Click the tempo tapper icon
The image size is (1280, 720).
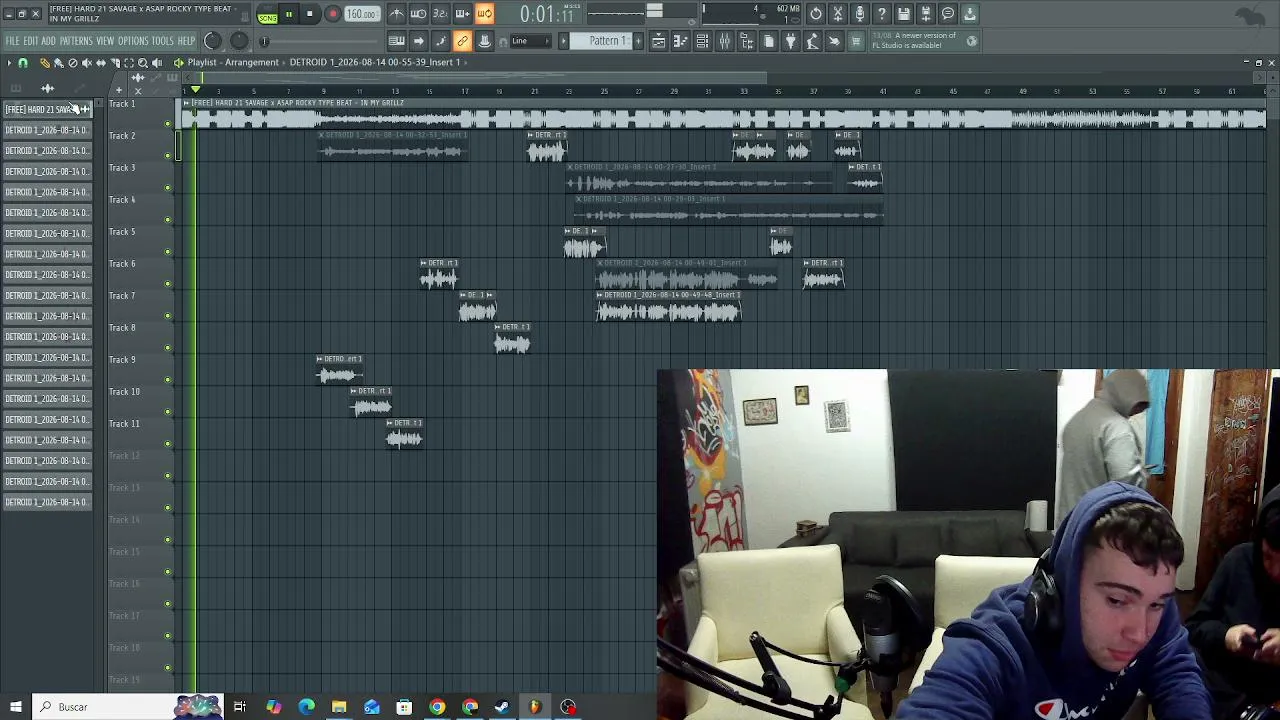pyautogui.click(x=813, y=41)
